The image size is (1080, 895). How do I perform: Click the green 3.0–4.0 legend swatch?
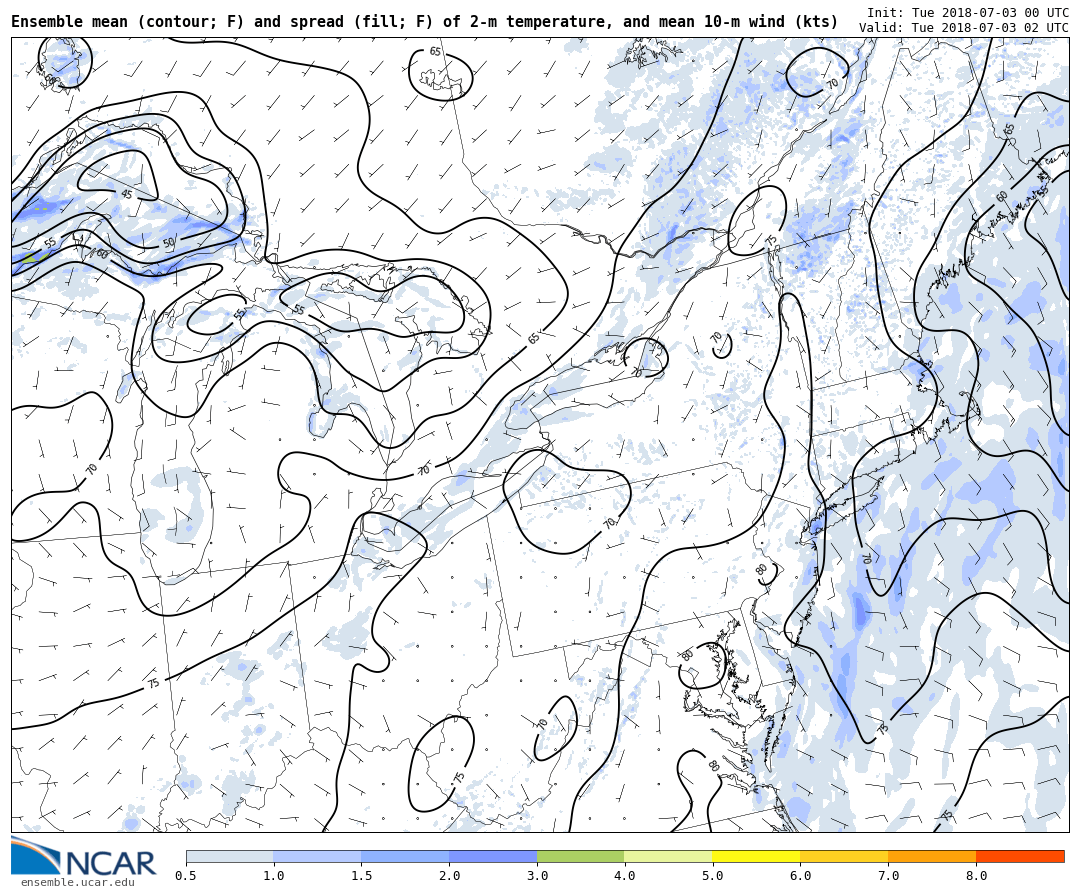click(581, 856)
